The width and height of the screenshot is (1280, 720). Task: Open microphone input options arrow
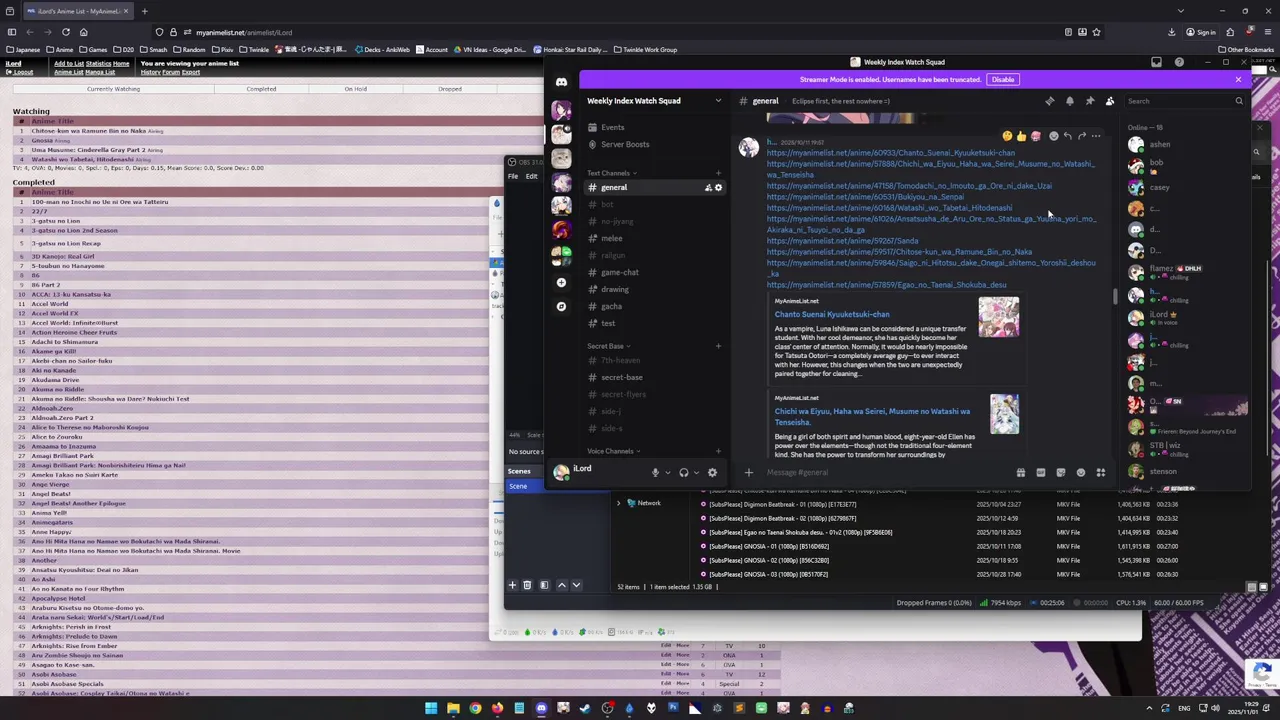pos(667,473)
